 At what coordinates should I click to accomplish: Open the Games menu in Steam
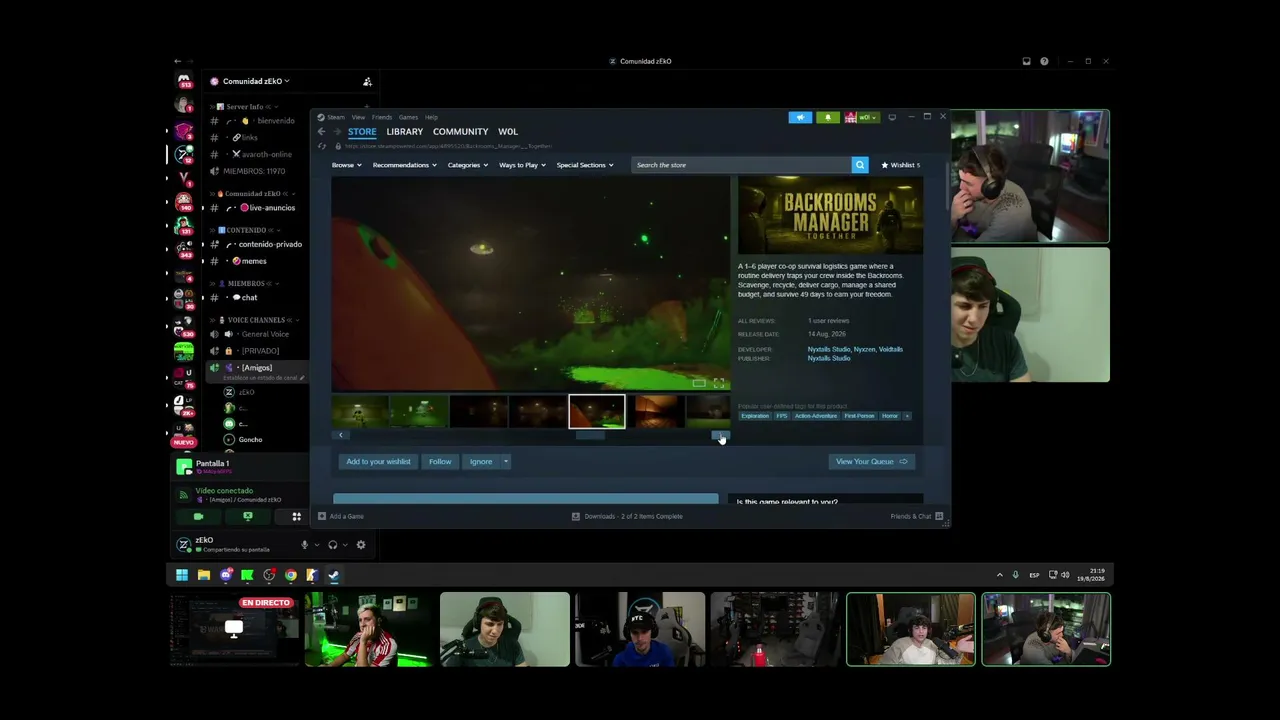click(408, 117)
